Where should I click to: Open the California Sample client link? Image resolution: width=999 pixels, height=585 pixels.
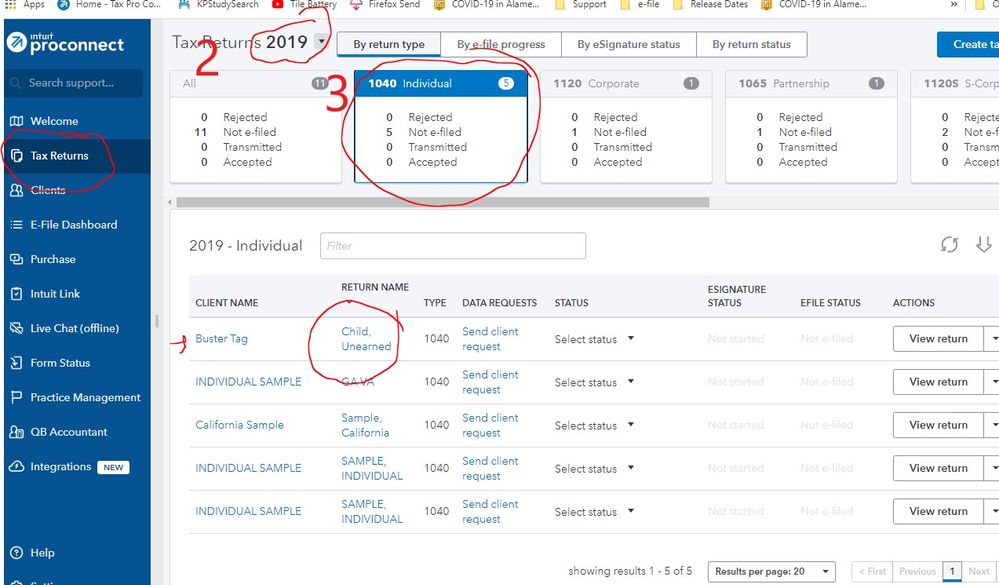[239, 425]
